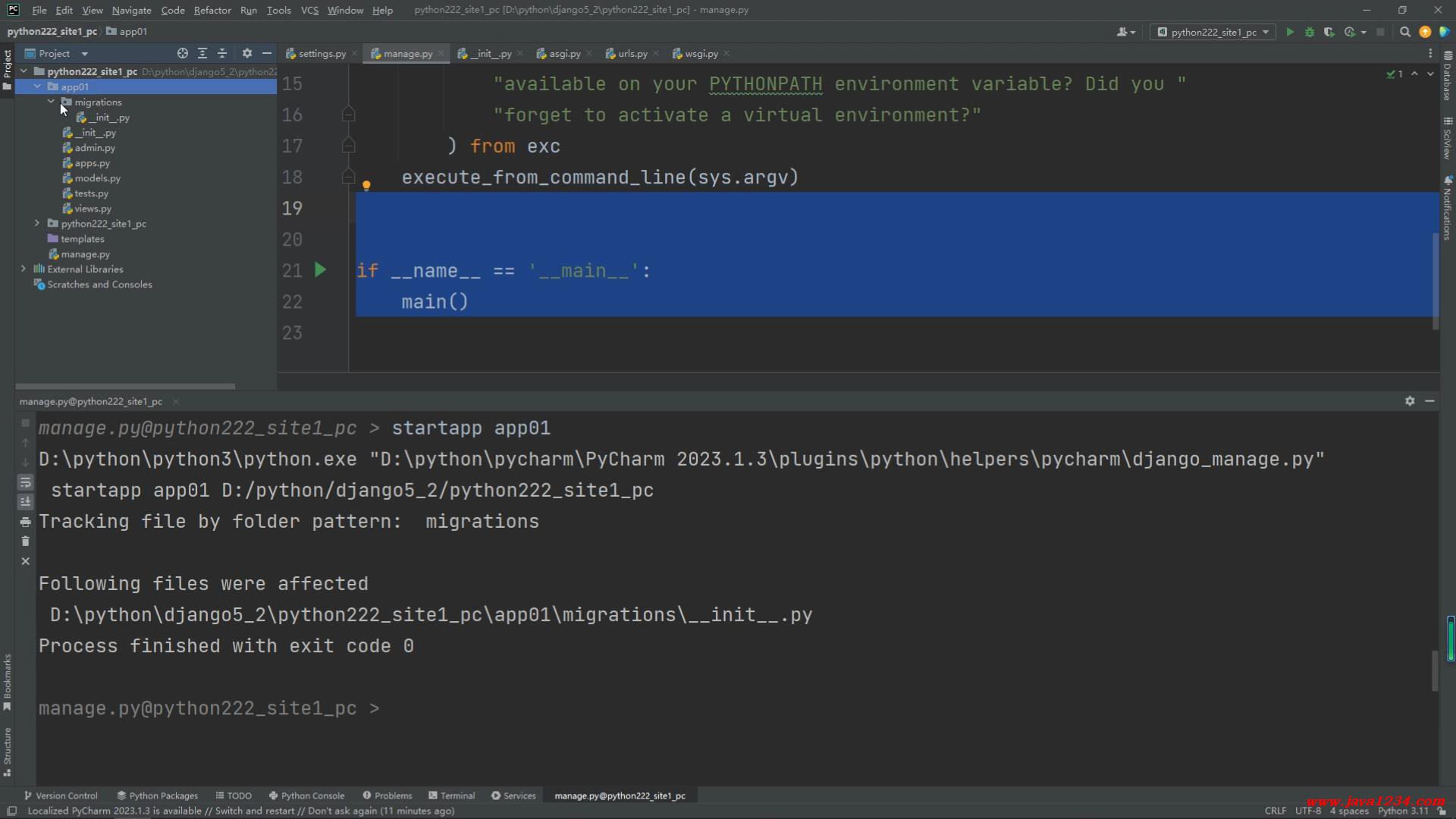Click the Print console icon

click(x=25, y=522)
